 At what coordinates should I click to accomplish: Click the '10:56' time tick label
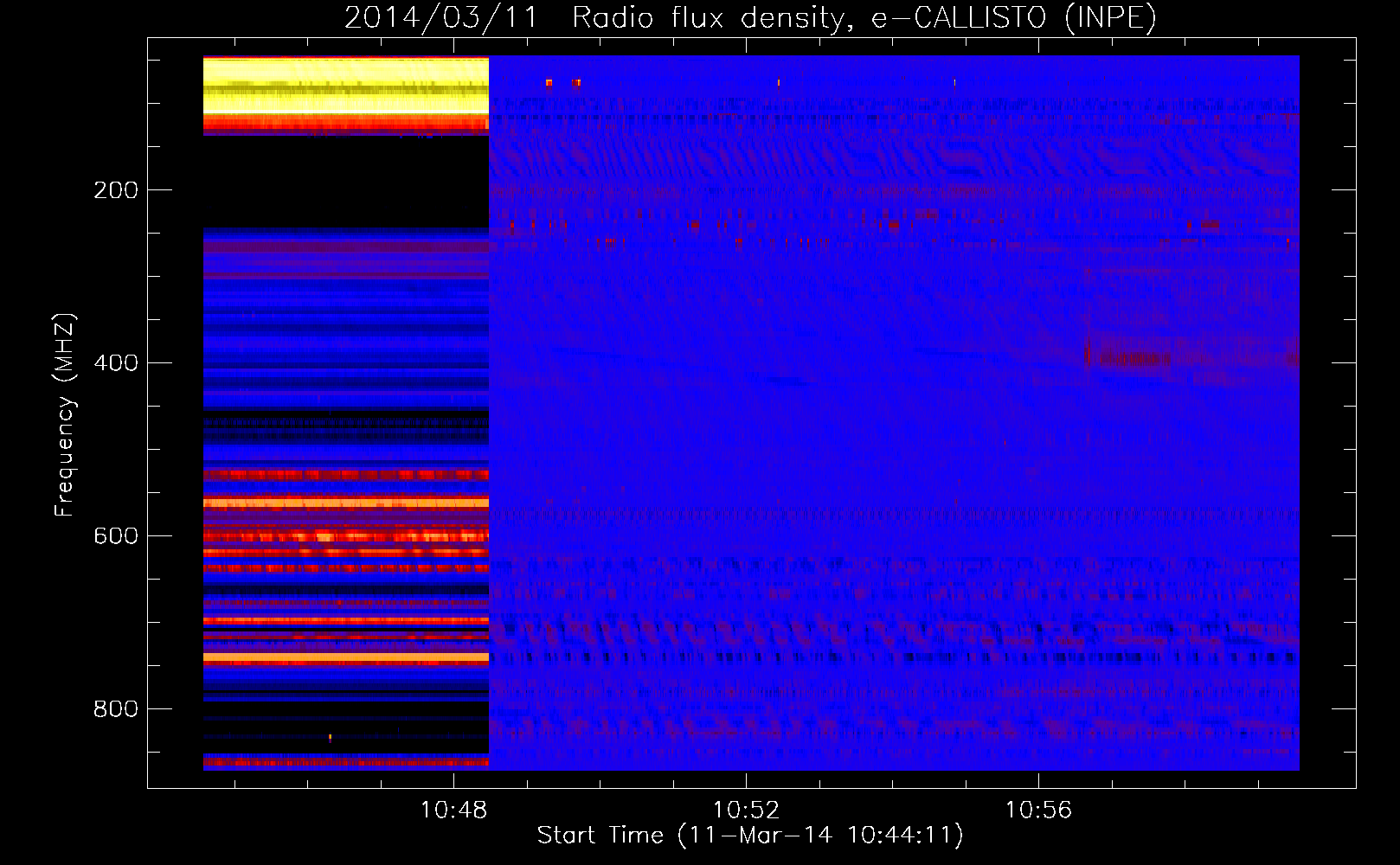[x=1038, y=811]
